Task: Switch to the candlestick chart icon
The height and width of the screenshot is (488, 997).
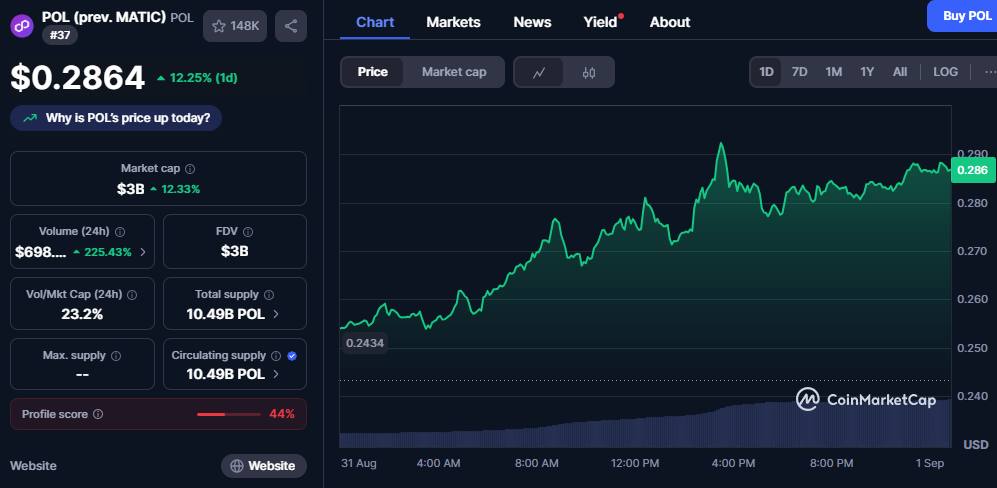Action: (589, 72)
